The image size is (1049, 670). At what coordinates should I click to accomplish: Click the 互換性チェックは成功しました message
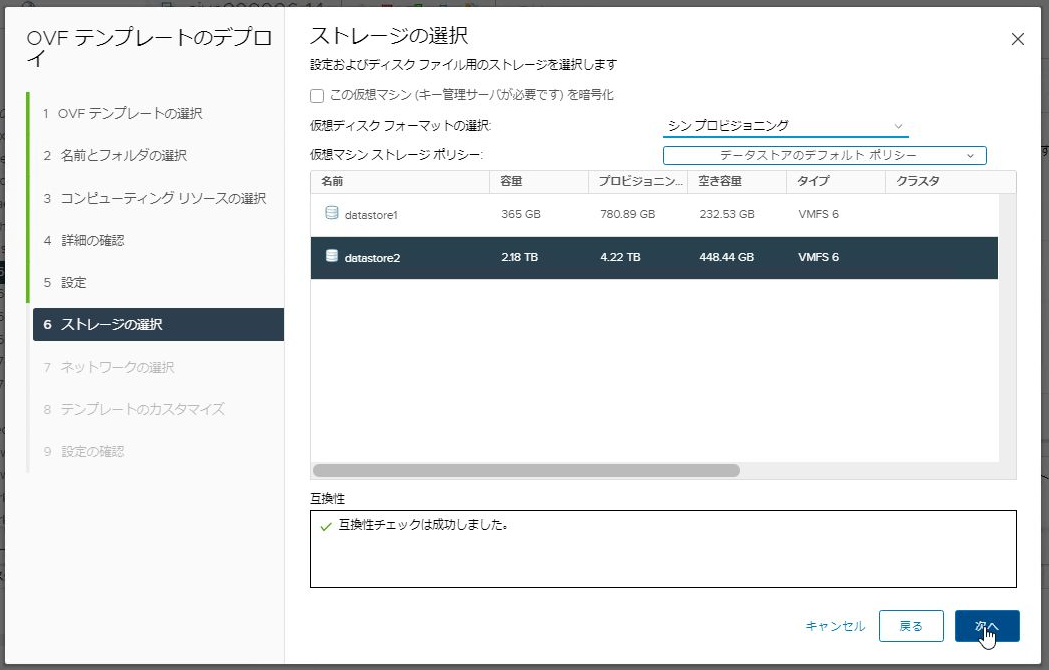[x=423, y=525]
